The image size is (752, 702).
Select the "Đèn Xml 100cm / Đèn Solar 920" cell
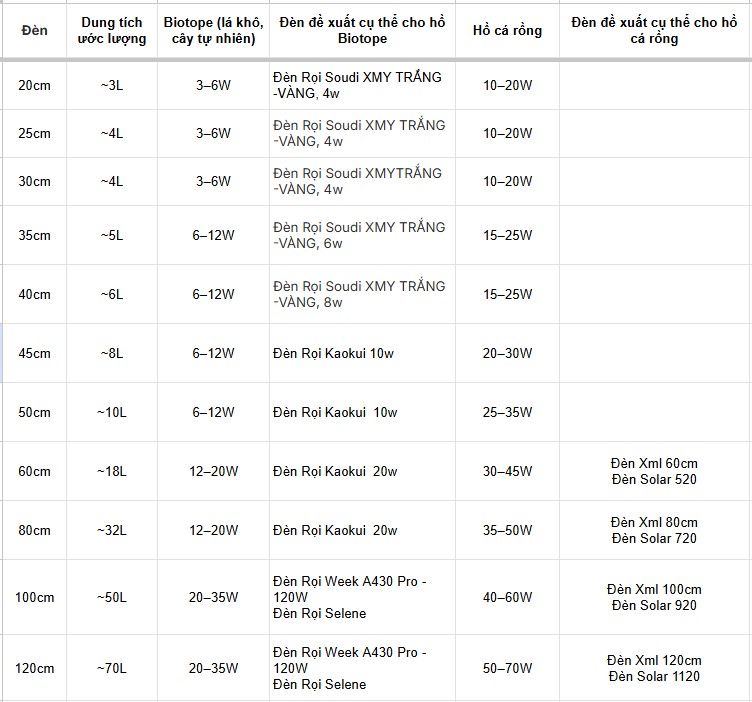654,597
